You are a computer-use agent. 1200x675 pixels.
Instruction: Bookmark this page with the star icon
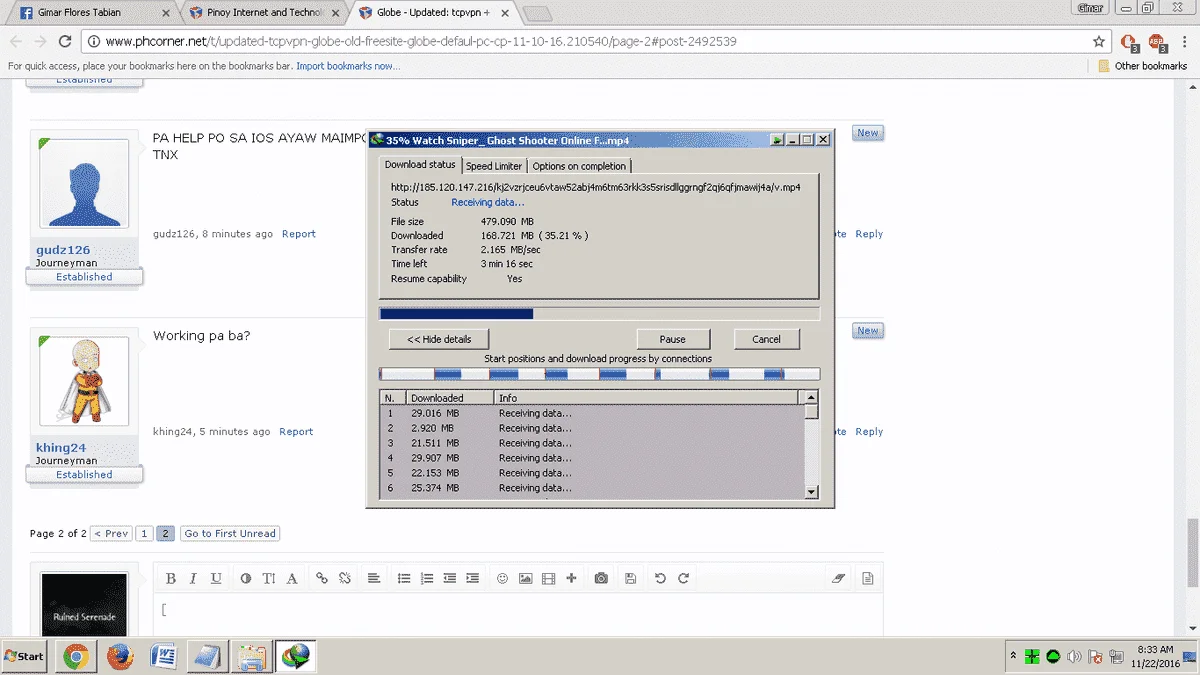1099,42
